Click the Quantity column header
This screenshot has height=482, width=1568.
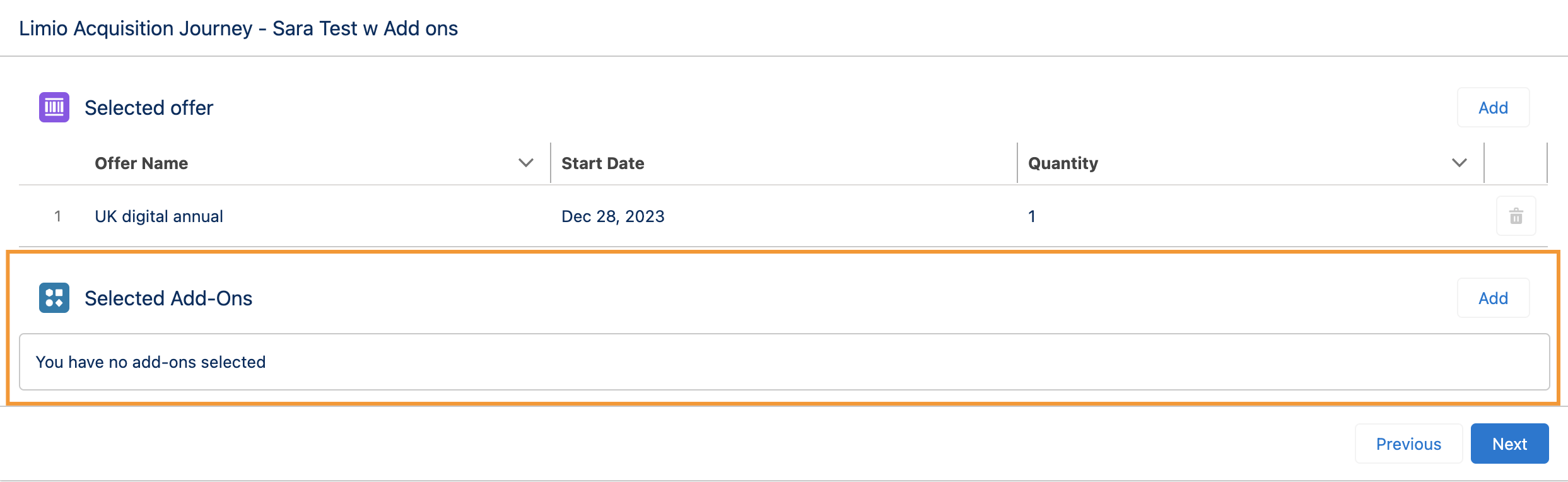coord(1063,163)
